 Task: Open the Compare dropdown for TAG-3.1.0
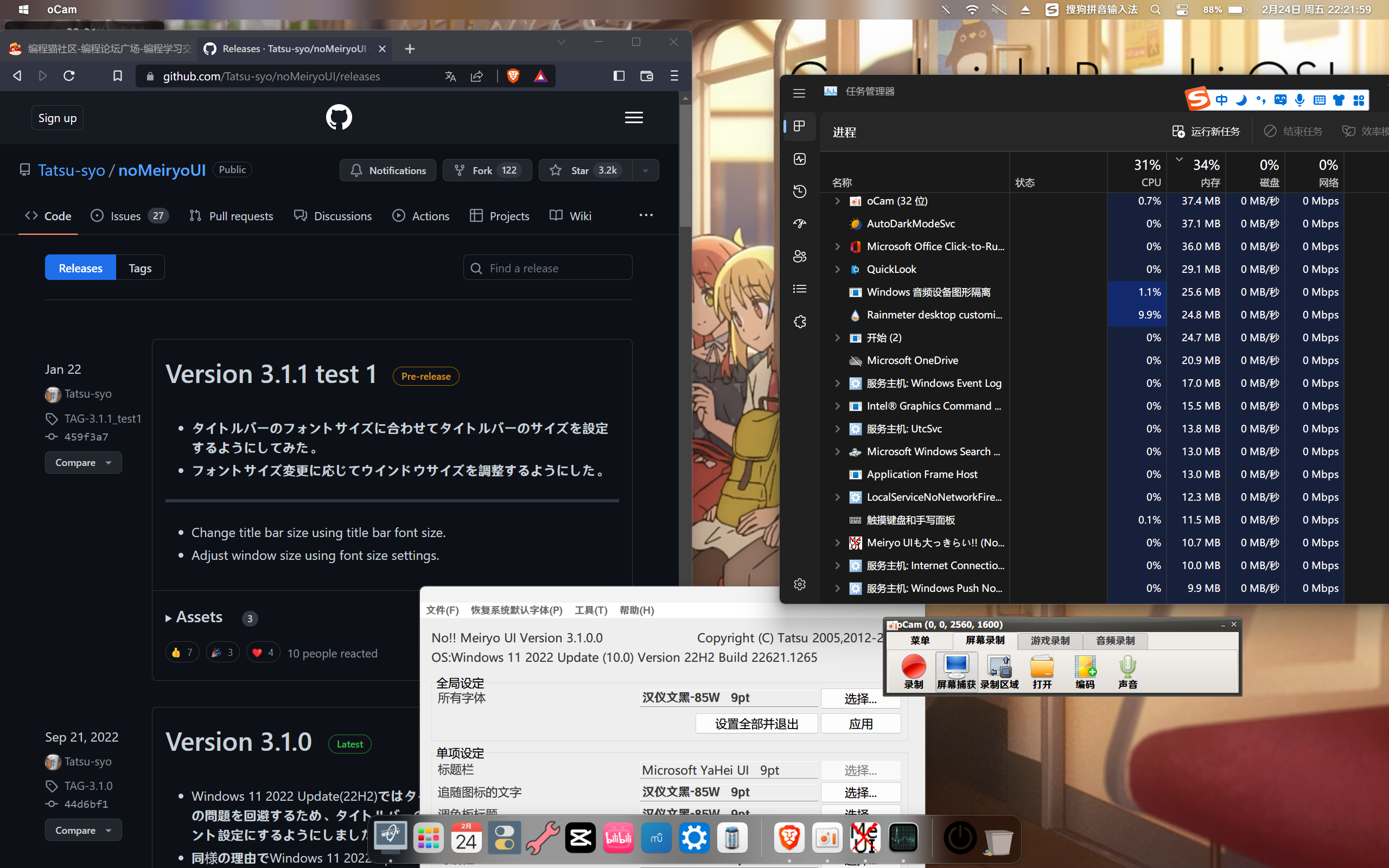[83, 830]
